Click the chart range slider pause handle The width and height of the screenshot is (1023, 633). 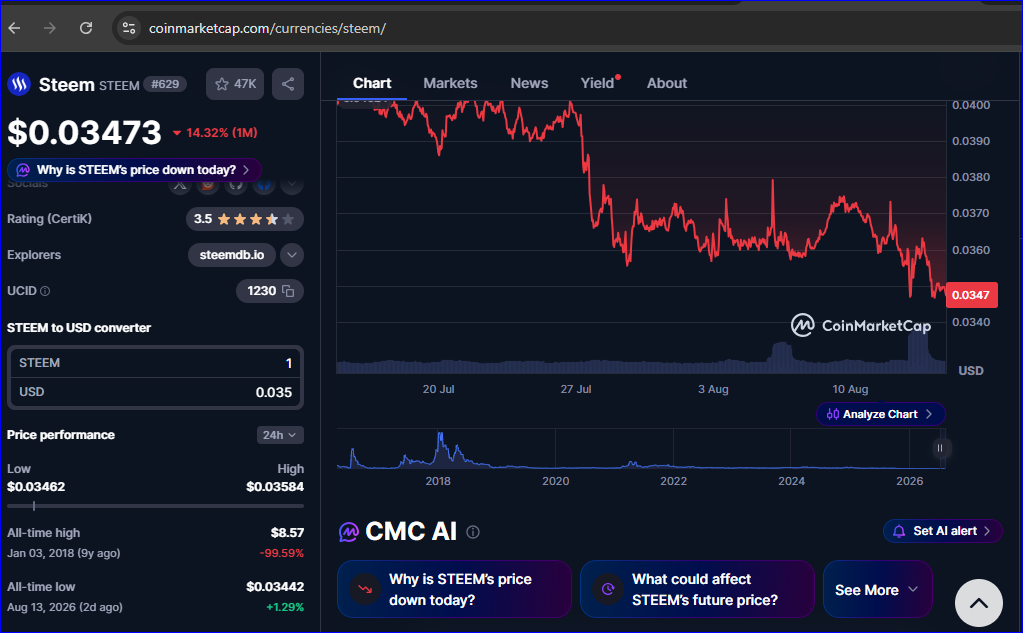pos(939,448)
